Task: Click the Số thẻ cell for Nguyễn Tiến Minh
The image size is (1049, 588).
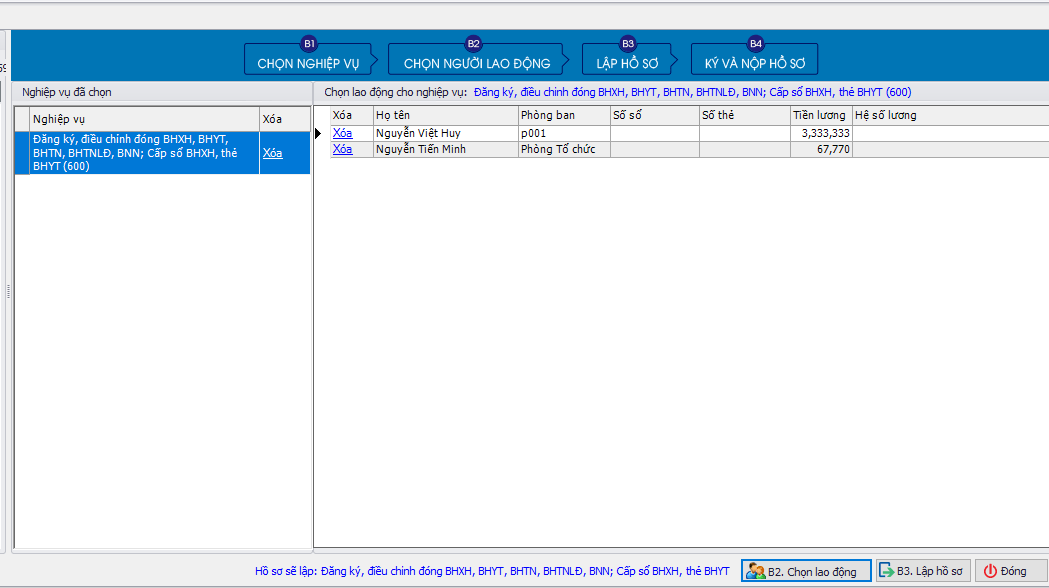Action: [x=745, y=149]
